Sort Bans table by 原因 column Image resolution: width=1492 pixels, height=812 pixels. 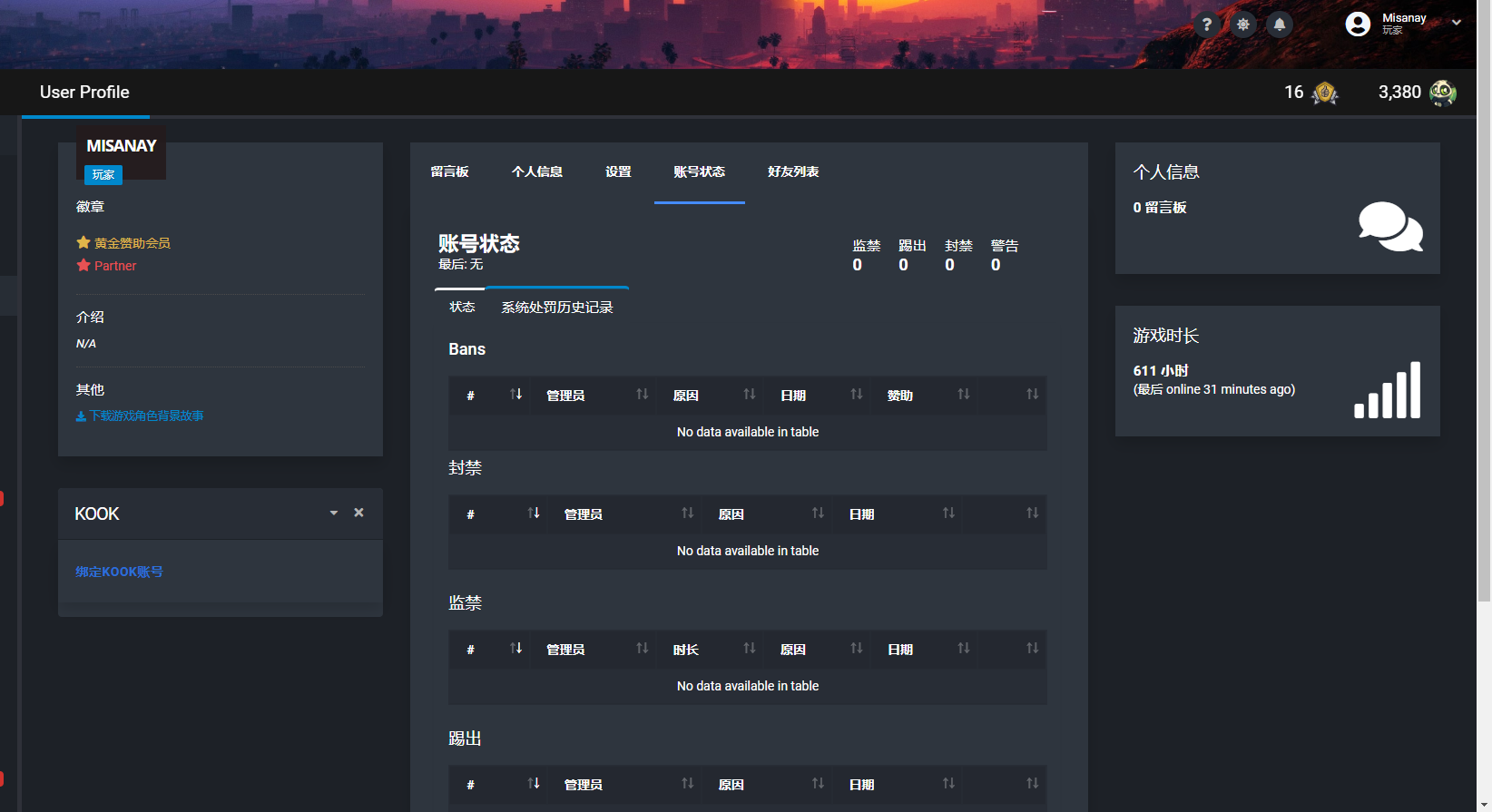709,395
